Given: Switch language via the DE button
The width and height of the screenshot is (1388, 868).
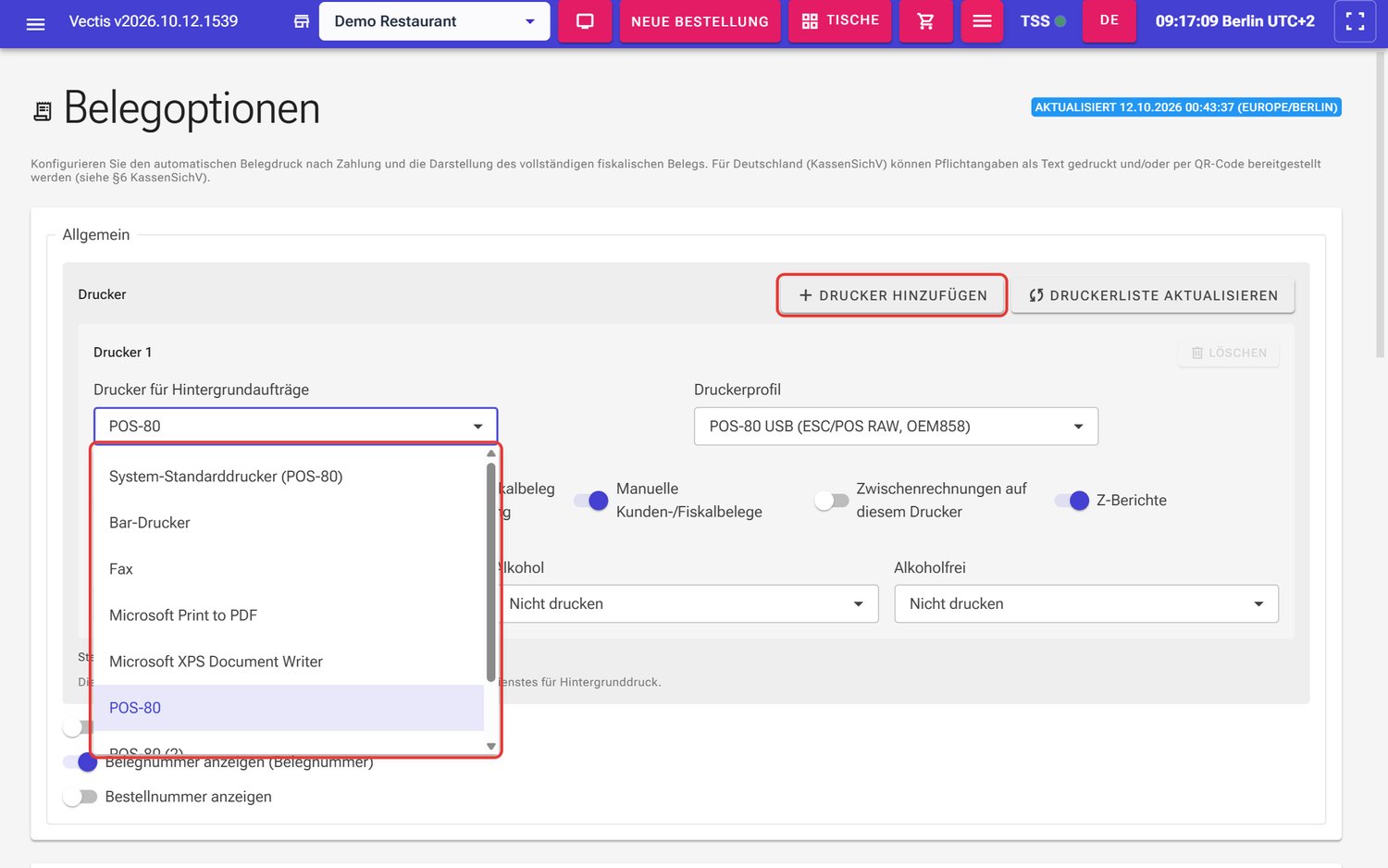Looking at the screenshot, I should [1109, 20].
